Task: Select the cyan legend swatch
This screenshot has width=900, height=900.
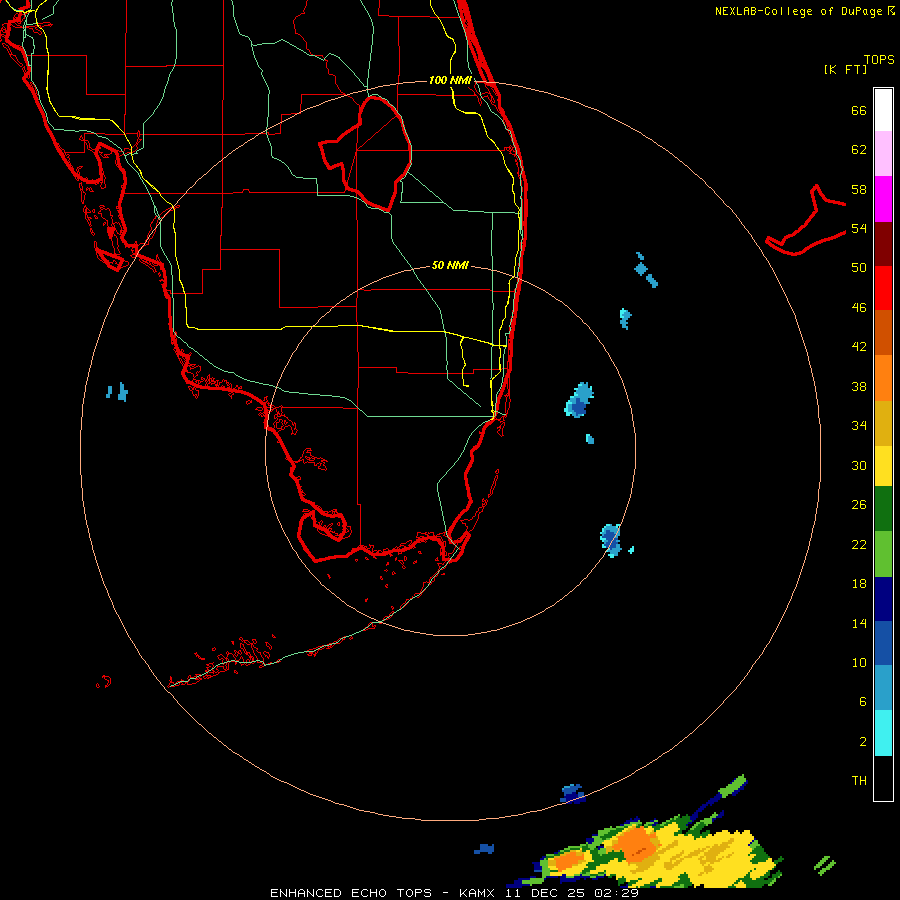Action: pyautogui.click(x=883, y=733)
